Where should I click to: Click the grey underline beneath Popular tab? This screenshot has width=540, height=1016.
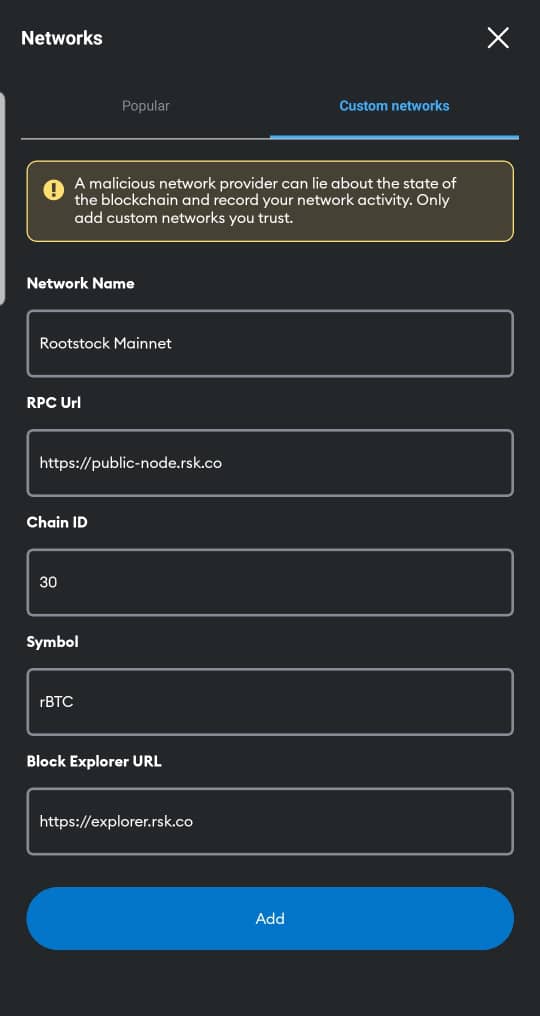click(146, 138)
